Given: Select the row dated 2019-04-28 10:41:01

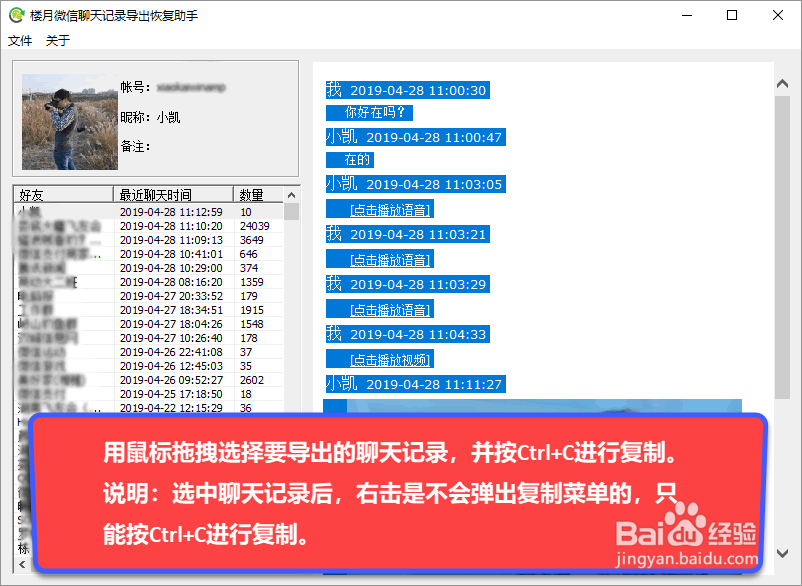Looking at the screenshot, I should (x=148, y=254).
